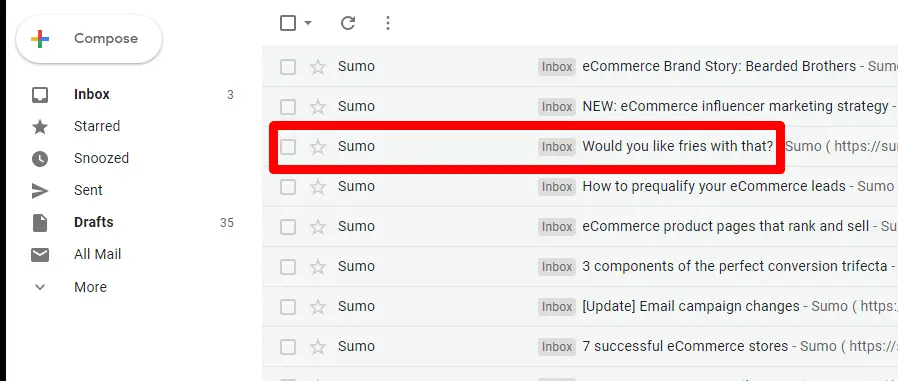Select checkbox for Email campaign changes email

click(x=288, y=307)
